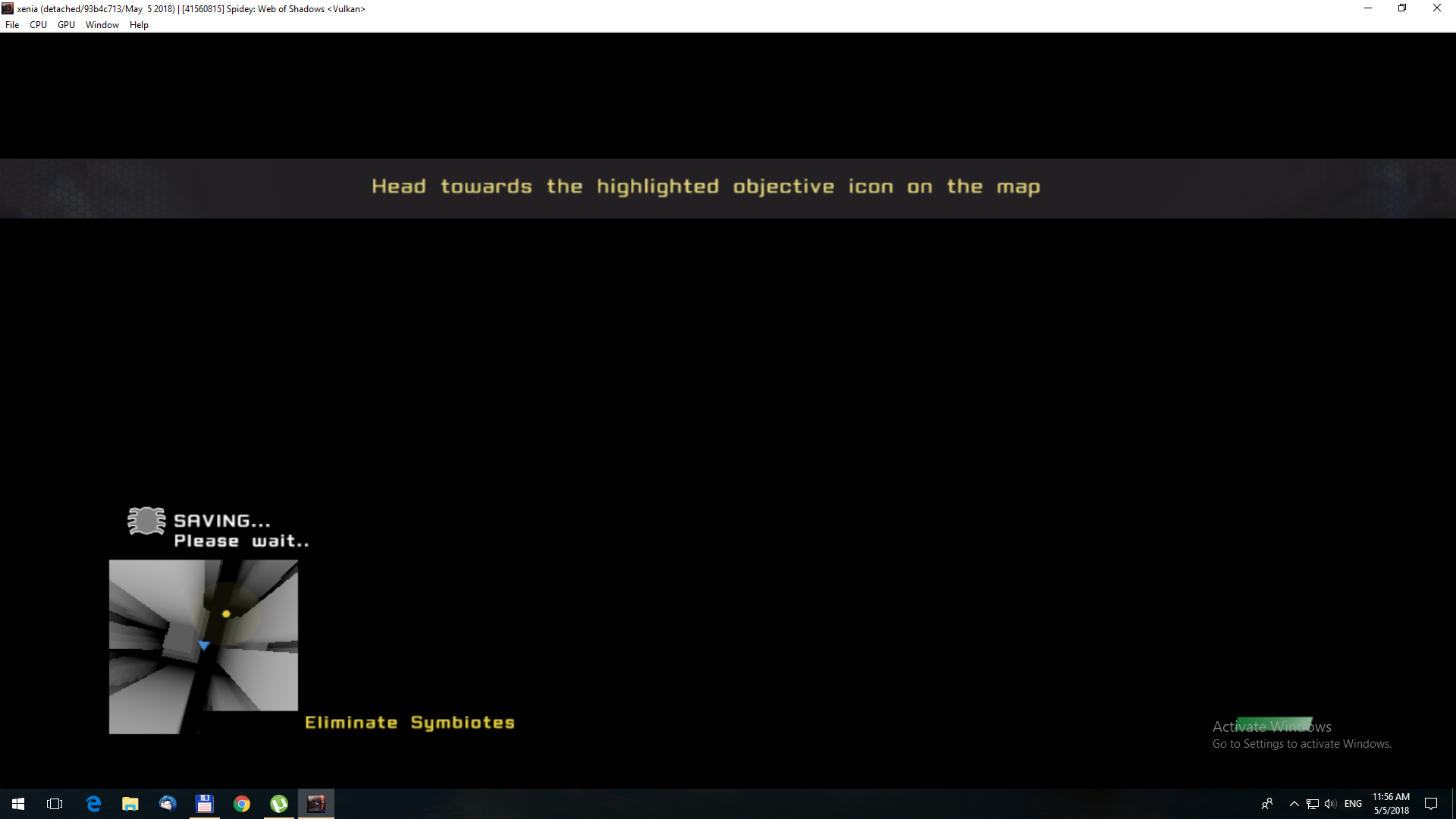Open Thunderbird mail client
Screen dimensions: 1456x819
(x=167, y=803)
